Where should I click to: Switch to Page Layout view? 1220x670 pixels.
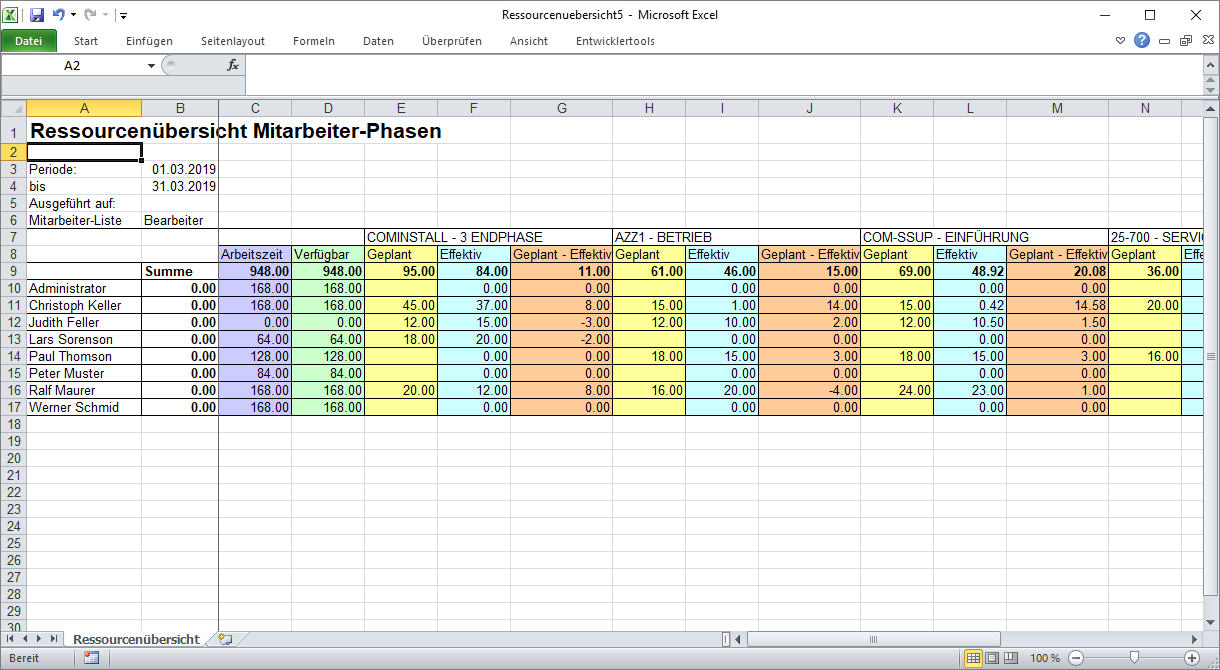coord(991,658)
